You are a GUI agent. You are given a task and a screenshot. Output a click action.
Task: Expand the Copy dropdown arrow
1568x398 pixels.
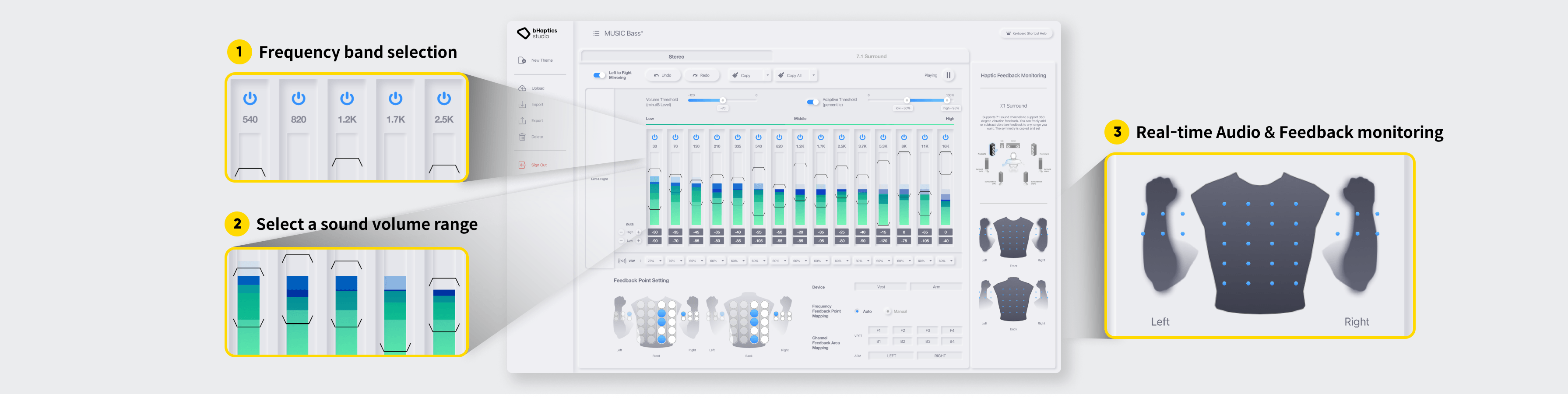pos(767,75)
